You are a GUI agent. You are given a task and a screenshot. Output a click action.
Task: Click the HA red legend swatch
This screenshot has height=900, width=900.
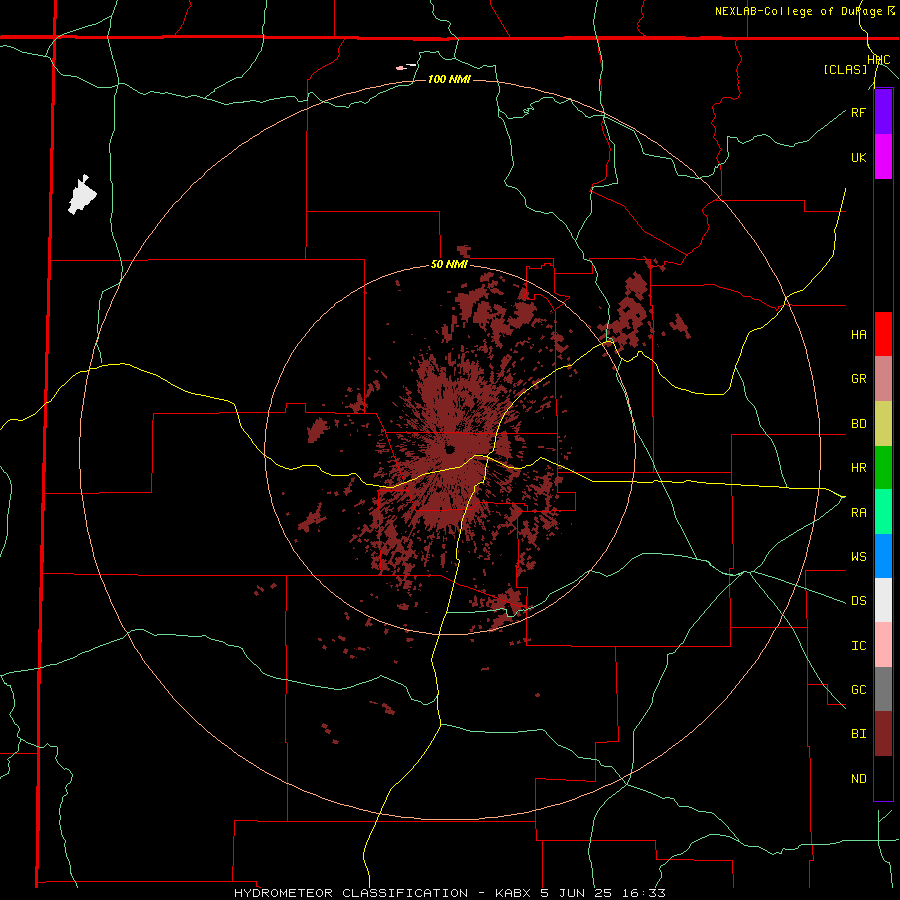pos(883,334)
